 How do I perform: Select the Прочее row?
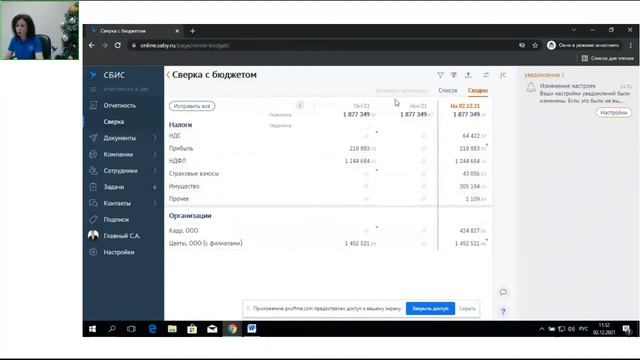(329, 199)
